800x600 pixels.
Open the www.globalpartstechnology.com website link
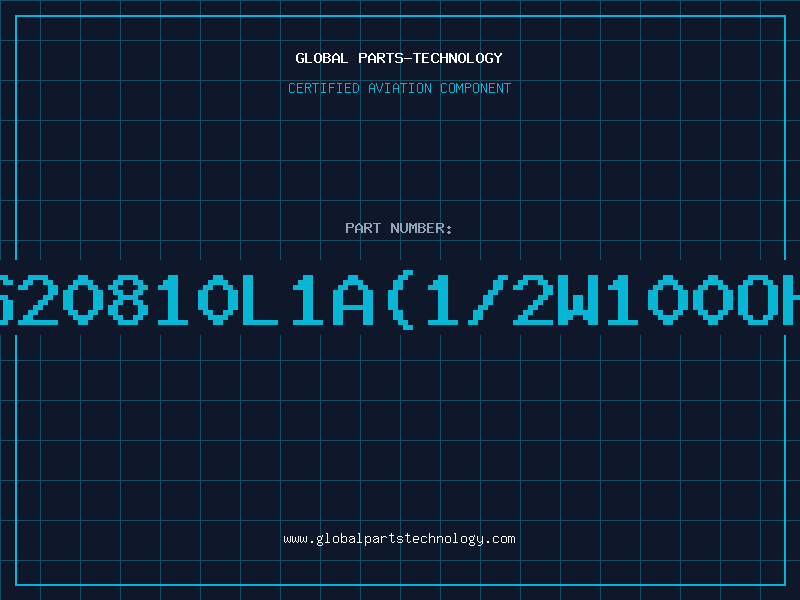pos(399,539)
